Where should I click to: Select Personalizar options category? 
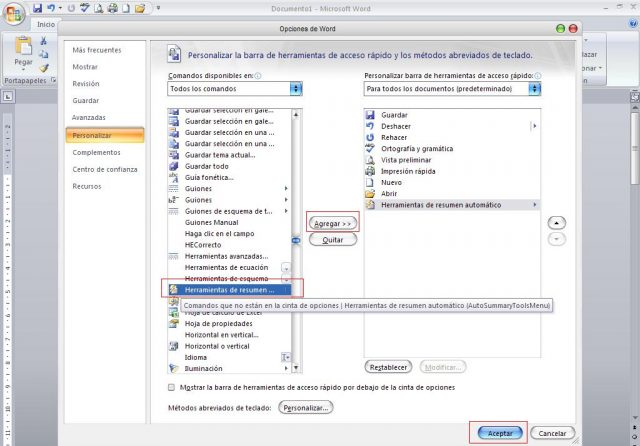(105, 135)
